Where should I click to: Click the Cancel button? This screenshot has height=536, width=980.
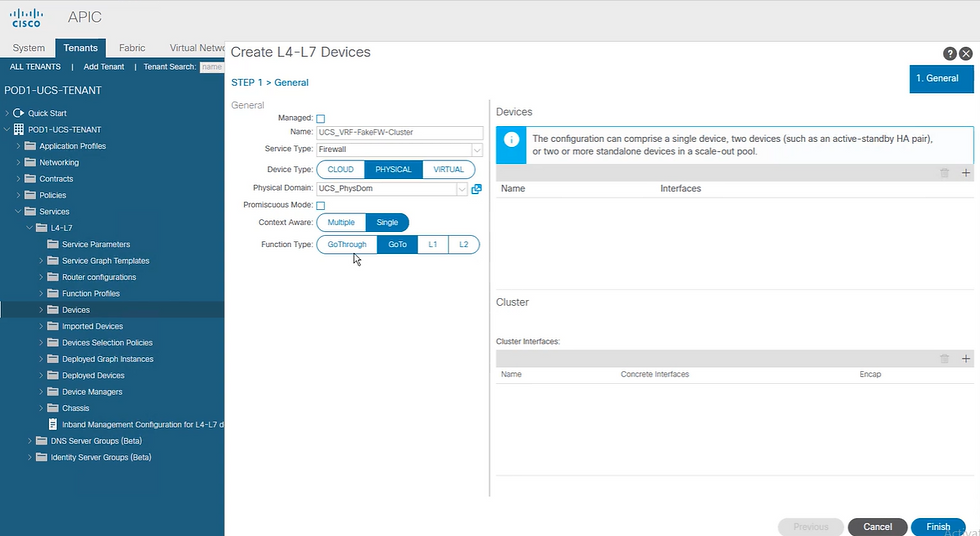878,527
